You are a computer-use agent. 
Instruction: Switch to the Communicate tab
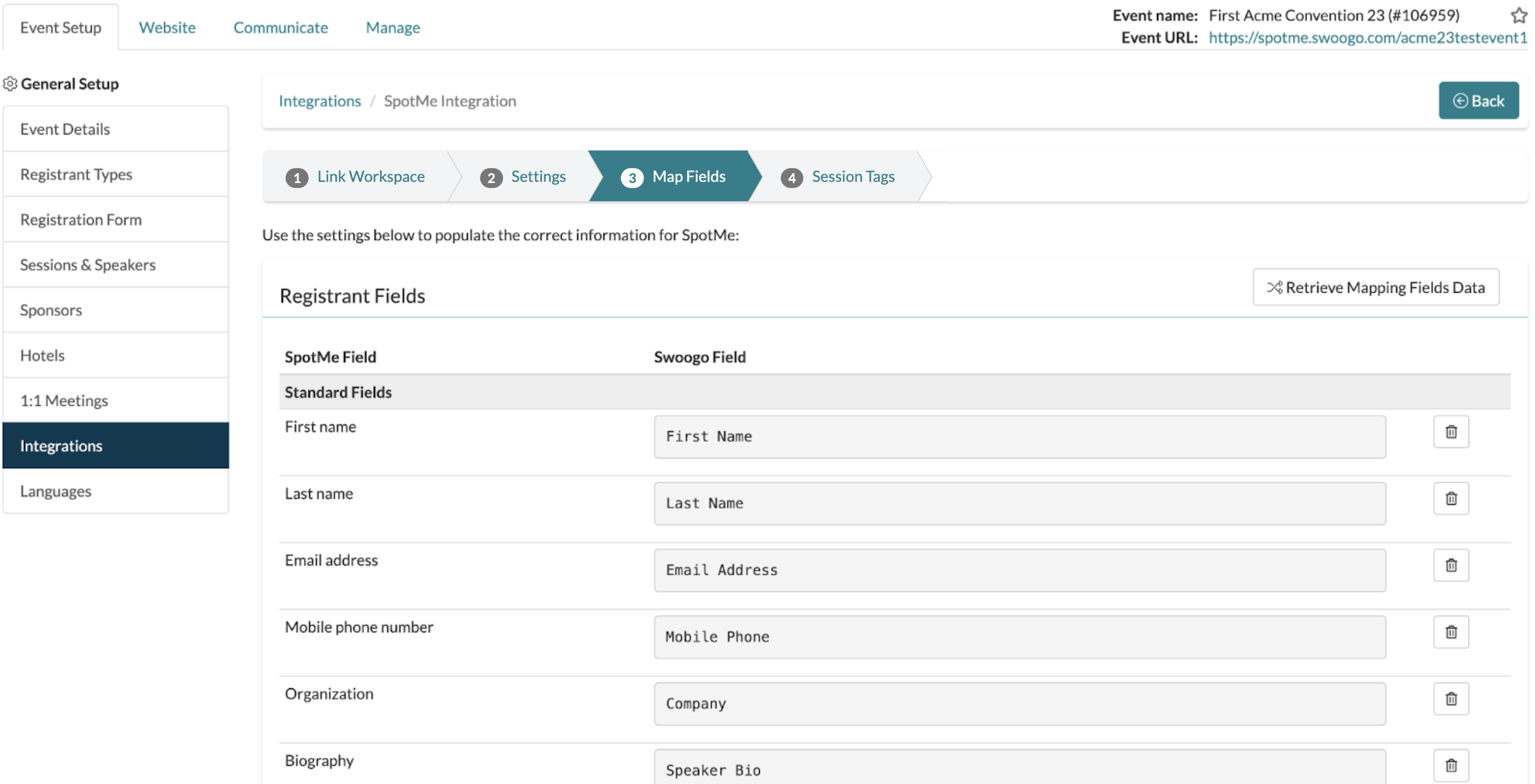point(280,27)
